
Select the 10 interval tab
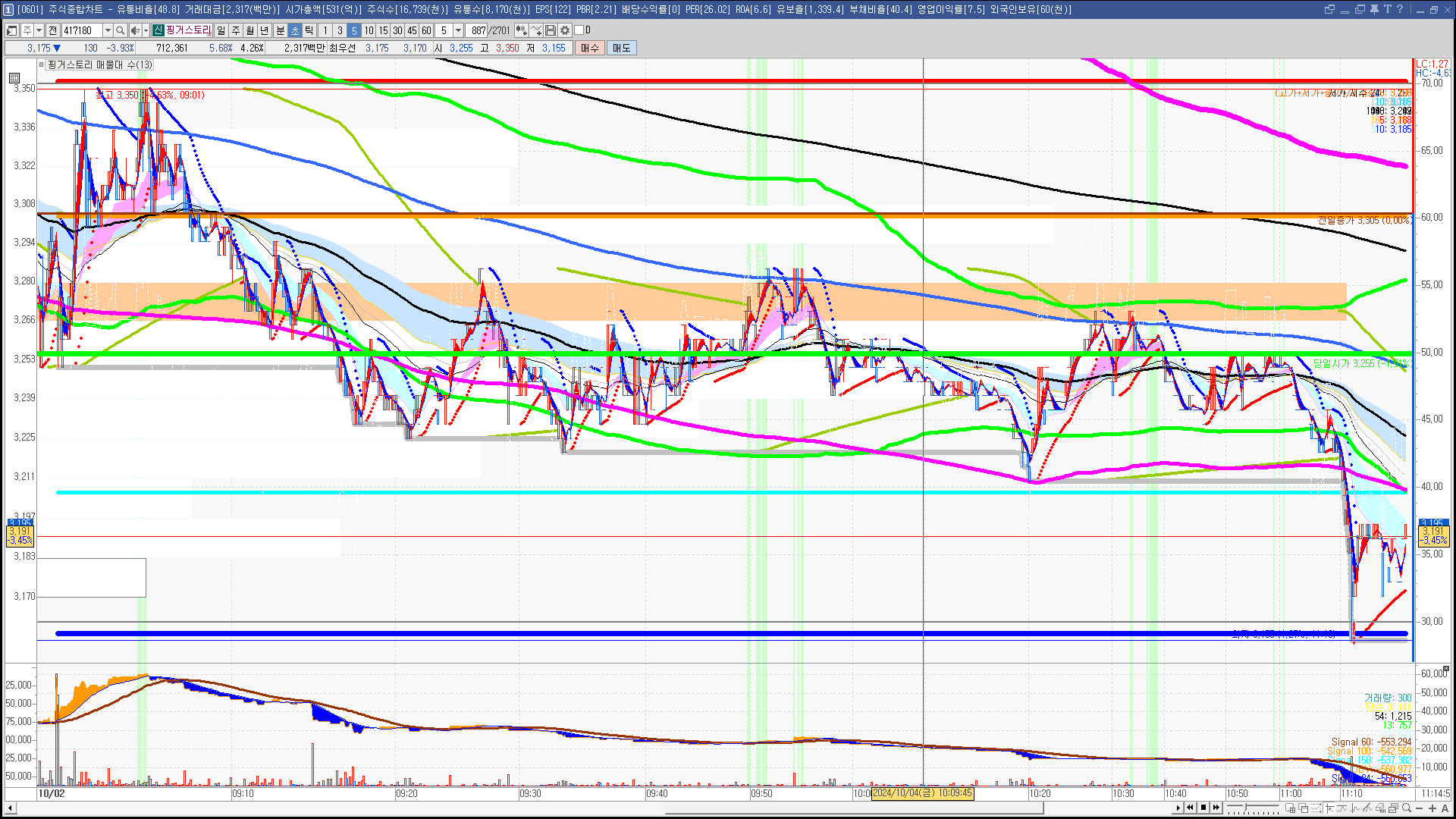coord(369,30)
